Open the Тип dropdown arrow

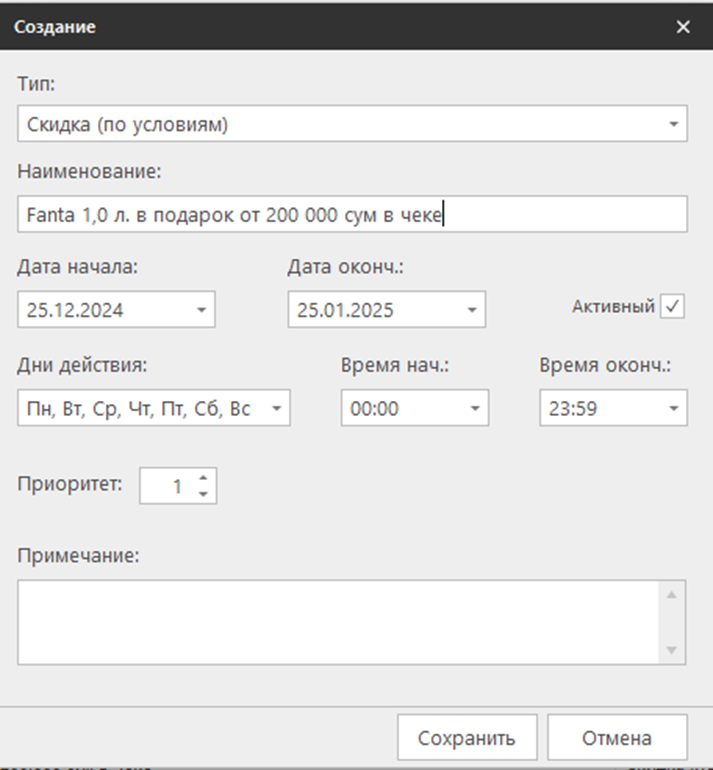tap(673, 125)
